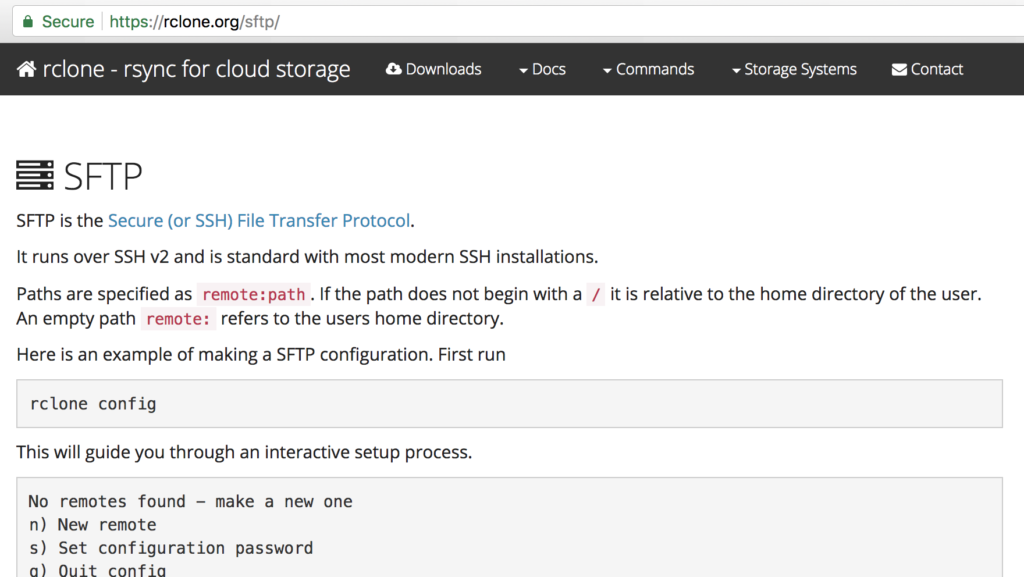Click the rclone - rsync for cloud storage title
This screenshot has width=1024, height=577.
(x=193, y=68)
